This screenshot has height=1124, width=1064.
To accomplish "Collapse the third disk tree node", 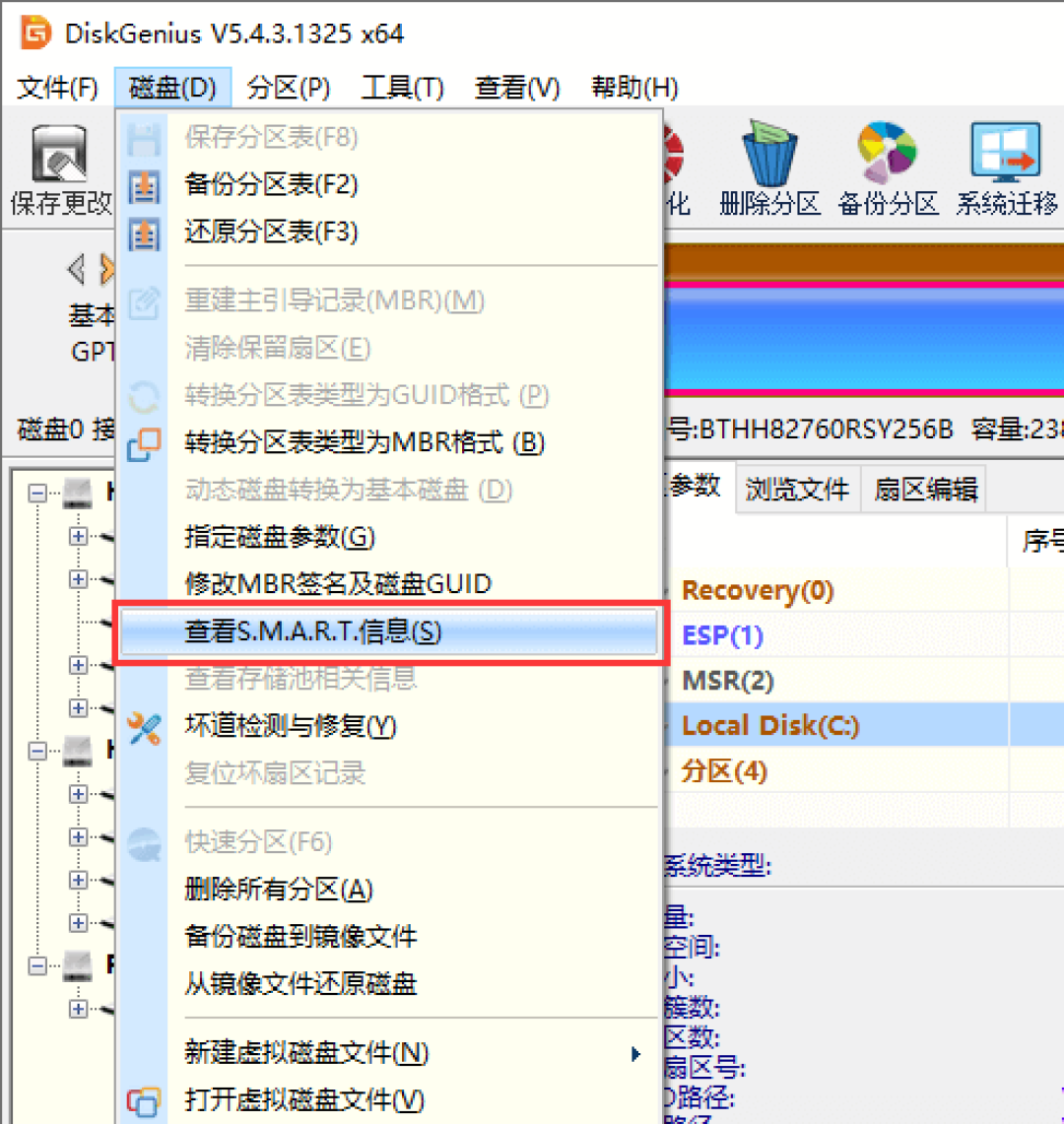I will tap(37, 966).
